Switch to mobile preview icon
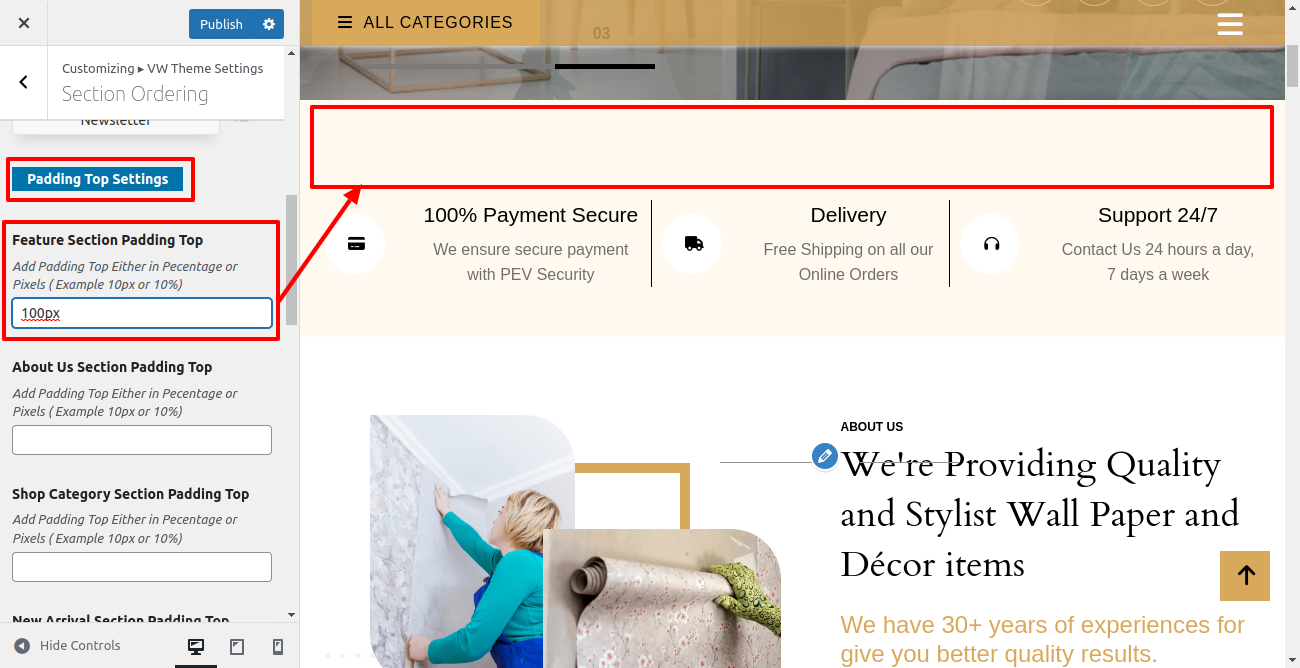 (278, 646)
